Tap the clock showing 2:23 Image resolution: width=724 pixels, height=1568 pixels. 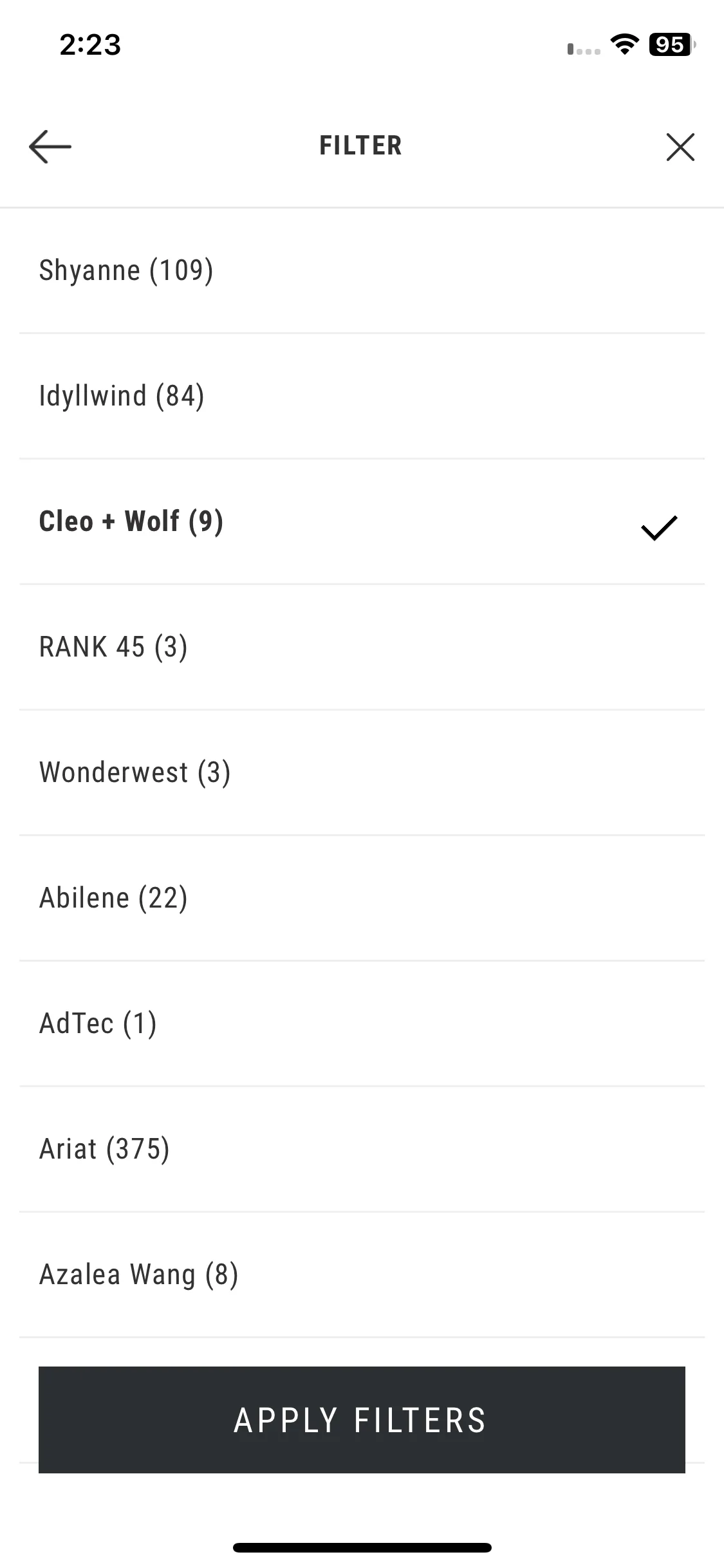click(x=90, y=44)
